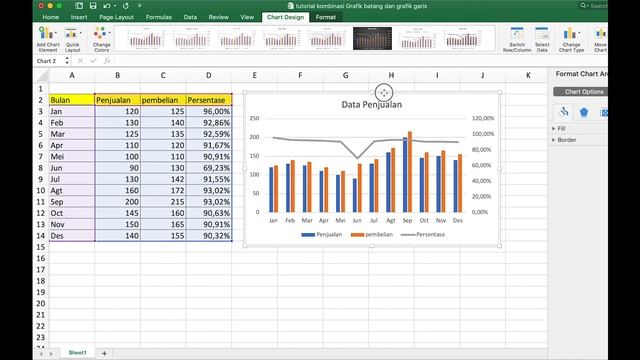Open the Page Layout tab
Image resolution: width=640 pixels, height=360 pixels.
116,17
